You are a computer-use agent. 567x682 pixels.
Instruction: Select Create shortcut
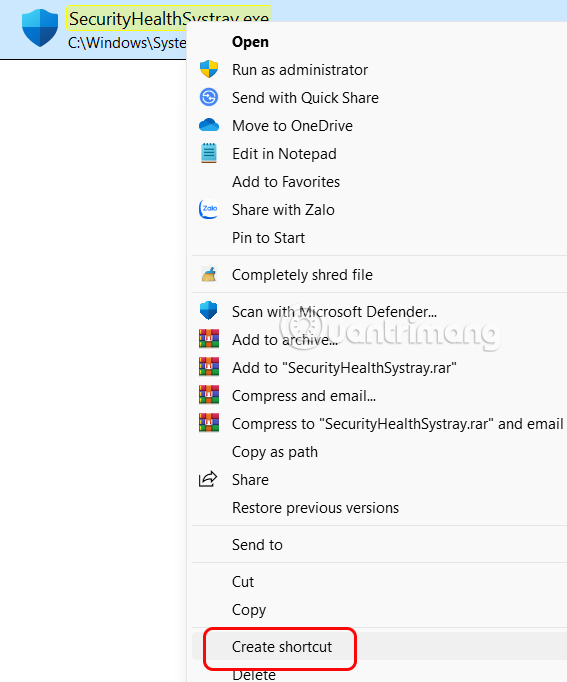click(282, 647)
